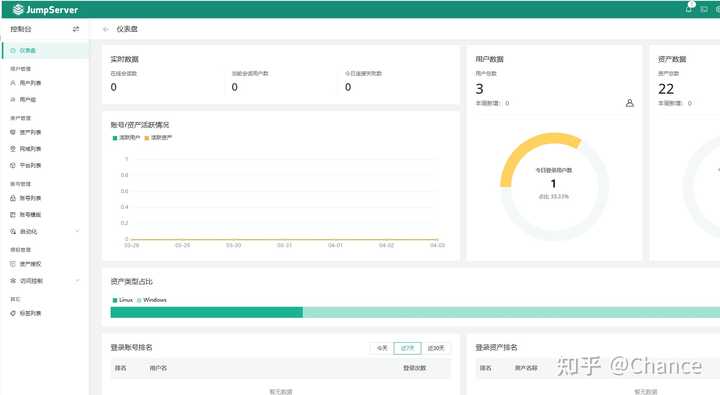Click the 账号列表 lock icon
The image size is (720, 395).
(x=13, y=198)
